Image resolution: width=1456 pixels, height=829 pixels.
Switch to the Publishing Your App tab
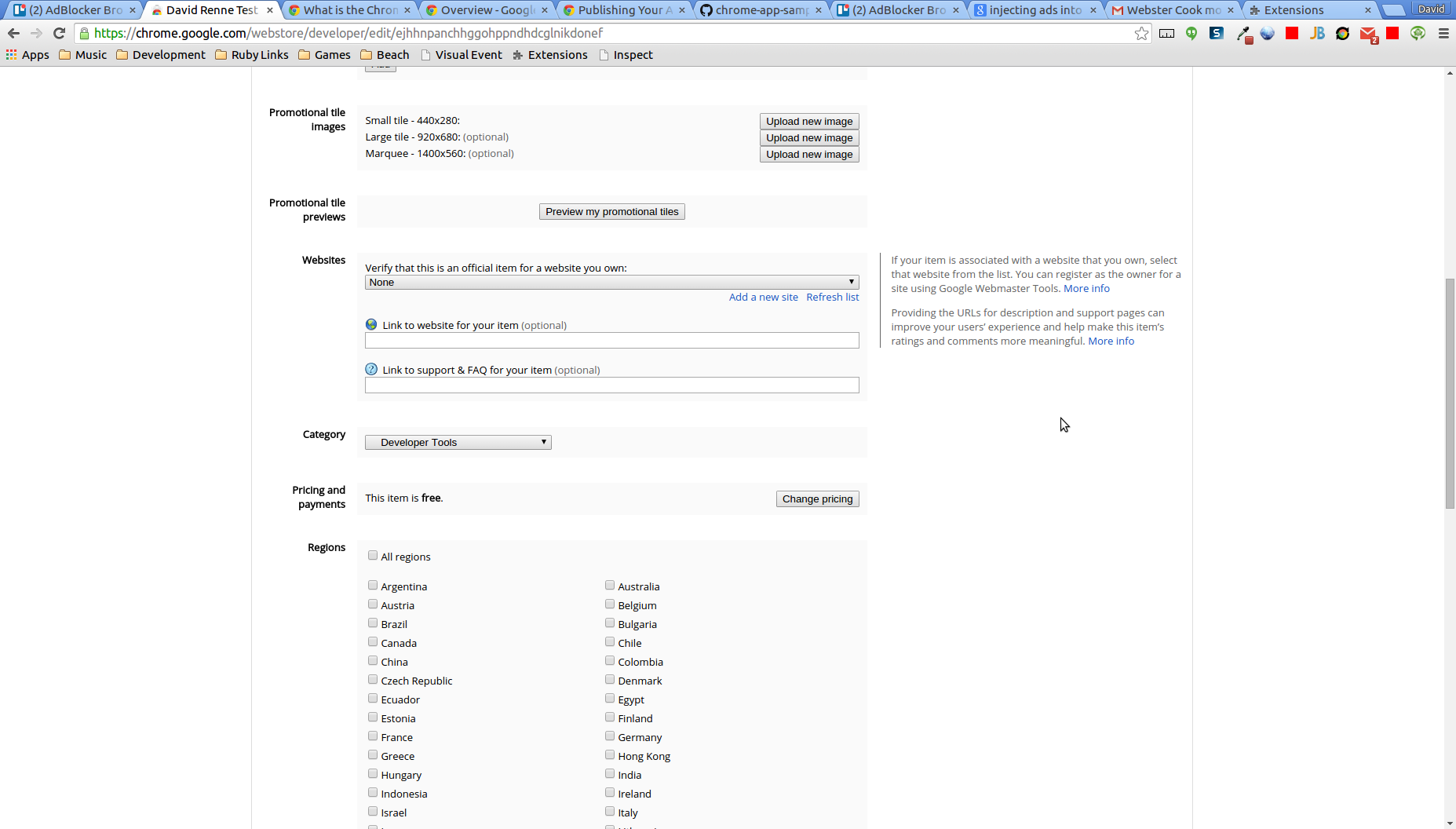[x=625, y=10]
